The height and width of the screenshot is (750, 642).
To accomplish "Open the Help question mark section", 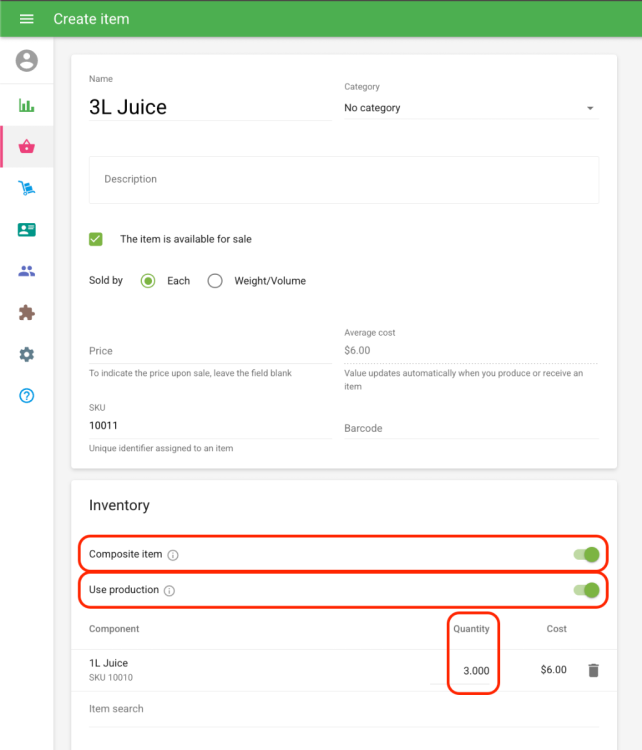I will (x=26, y=396).
